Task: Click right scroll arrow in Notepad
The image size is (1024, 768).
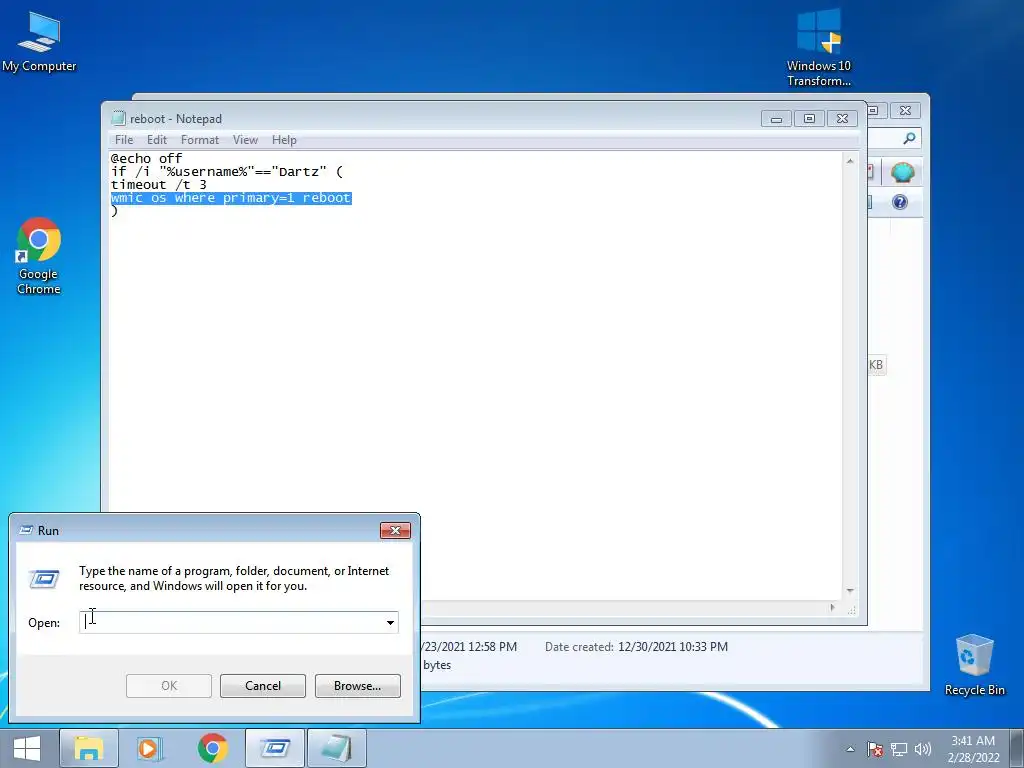Action: pos(833,607)
